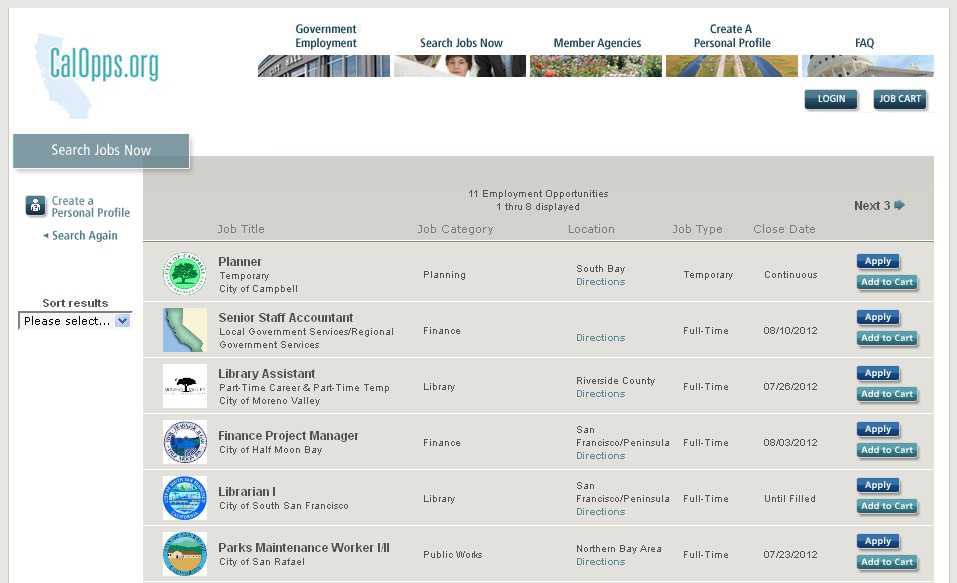The height and width of the screenshot is (583, 957).
Task: Click the Member Agencies flowers image
Action: [x=596, y=66]
